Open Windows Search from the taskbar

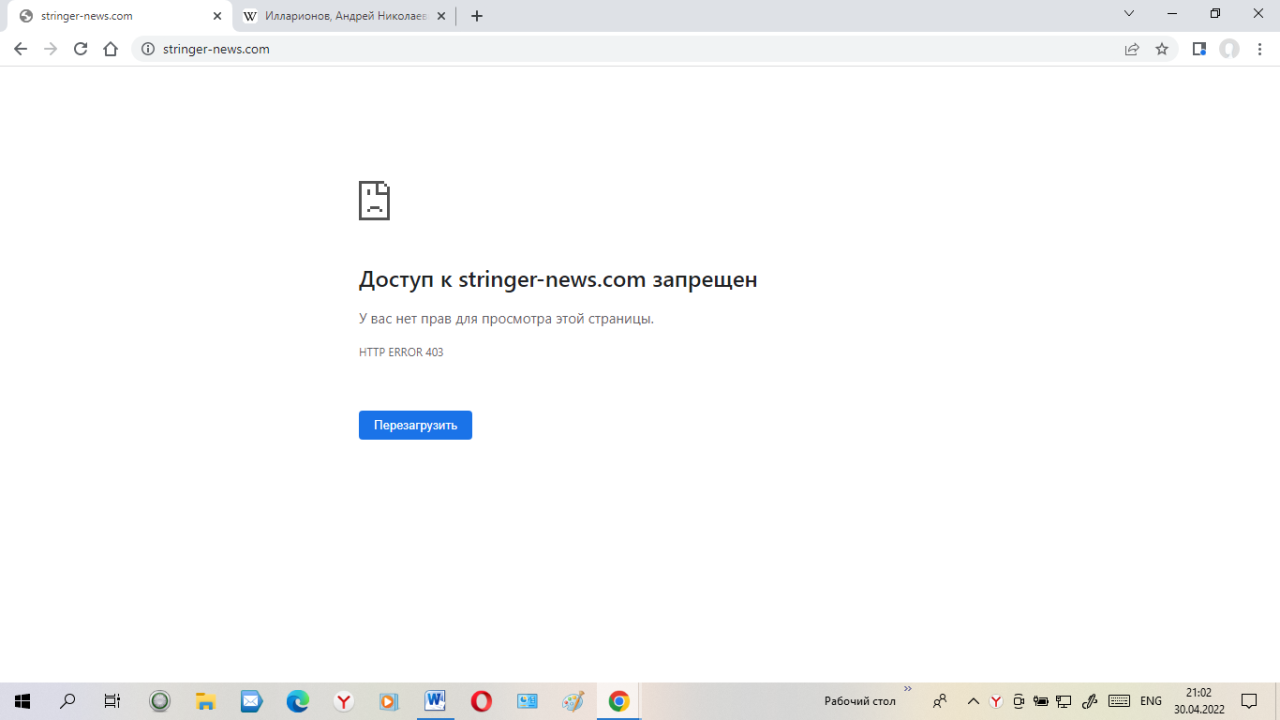[x=68, y=701]
